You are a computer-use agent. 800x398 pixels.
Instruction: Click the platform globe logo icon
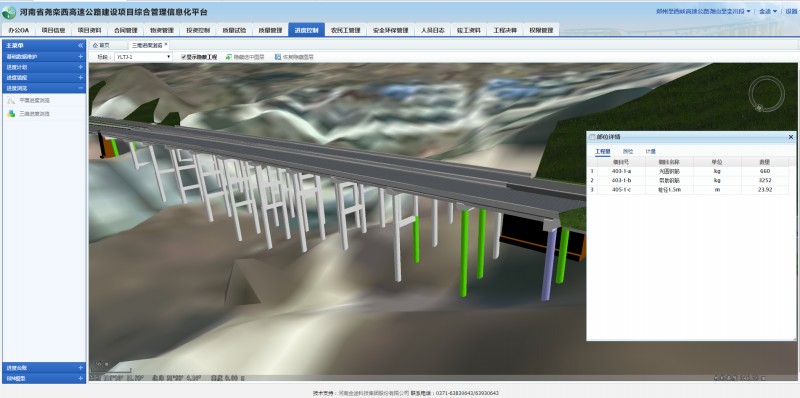coord(9,12)
